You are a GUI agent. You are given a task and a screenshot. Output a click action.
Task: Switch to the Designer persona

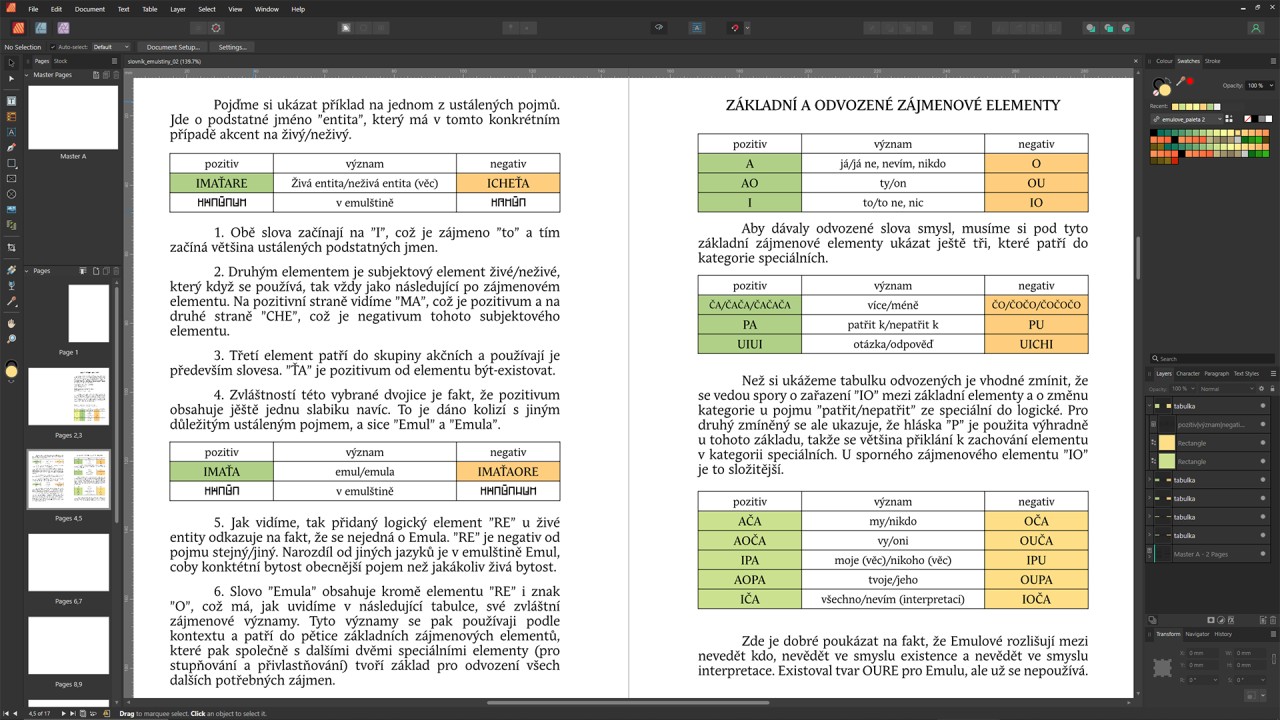click(41, 28)
